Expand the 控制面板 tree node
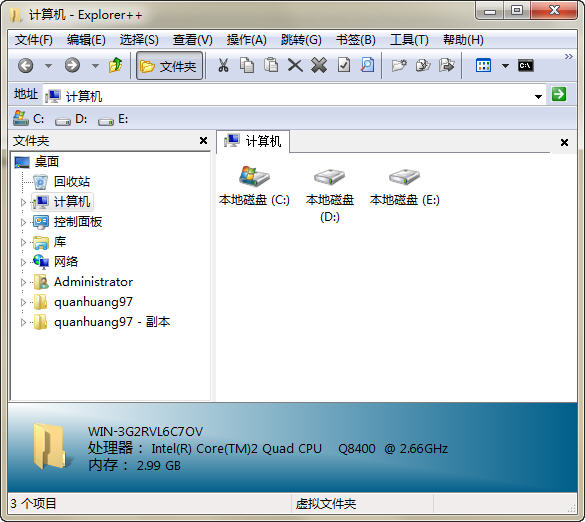 (x=23, y=222)
